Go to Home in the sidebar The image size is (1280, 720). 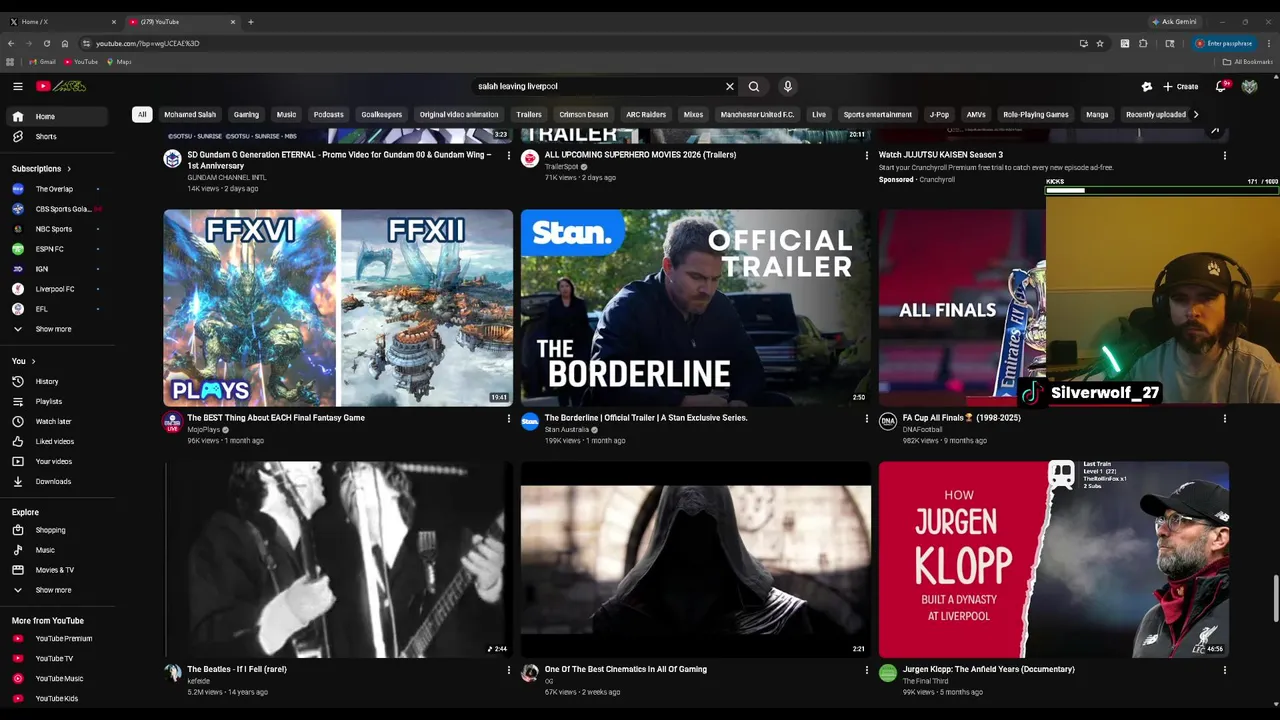coord(57,116)
